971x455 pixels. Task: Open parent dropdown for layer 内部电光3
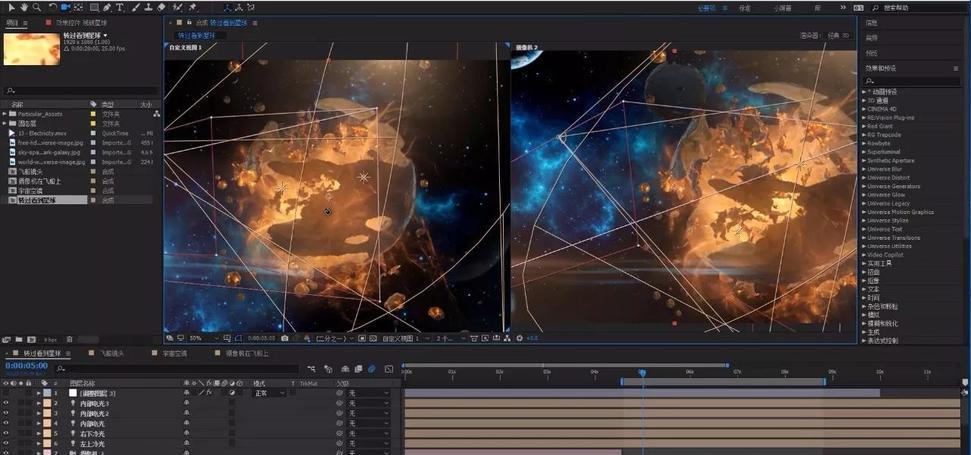(x=368, y=404)
